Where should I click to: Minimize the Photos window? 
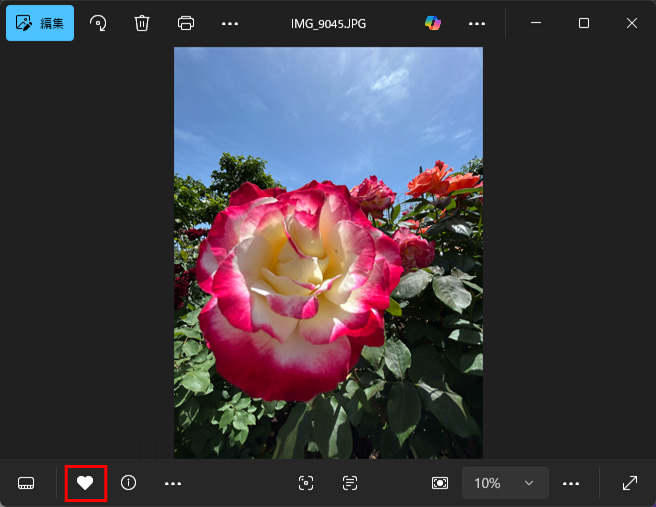tap(536, 23)
